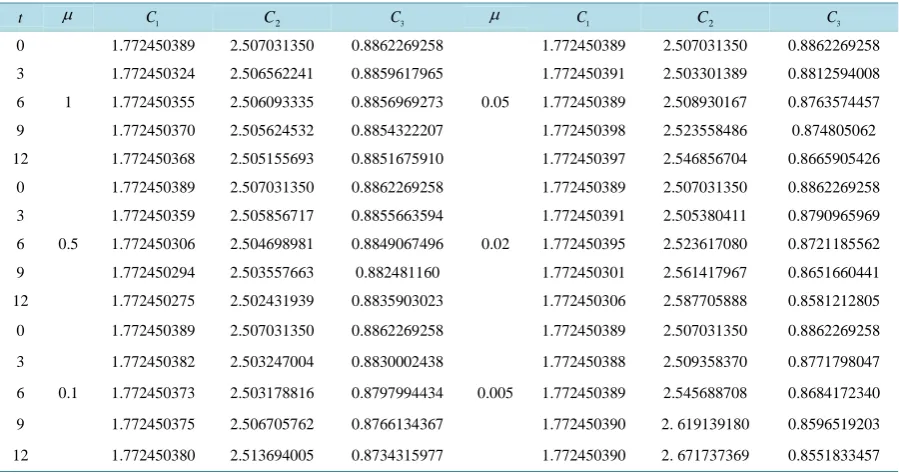
Task: Select the C2 value 2.504698981
Action: tap(272, 244)
